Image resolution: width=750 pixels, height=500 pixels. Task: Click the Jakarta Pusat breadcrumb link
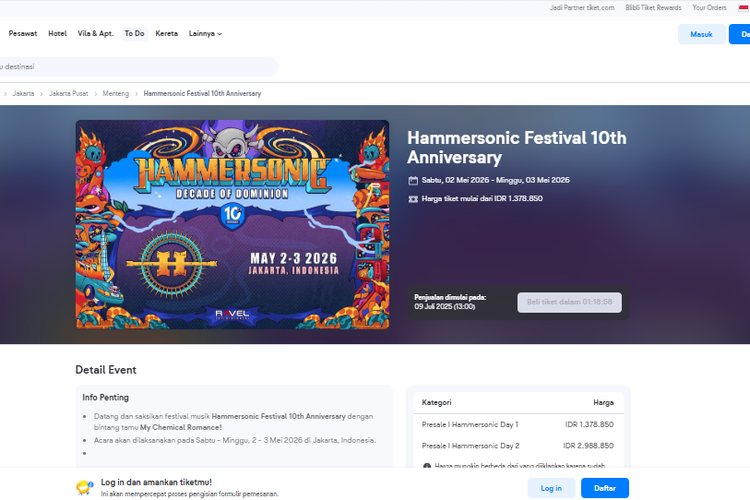tap(68, 94)
